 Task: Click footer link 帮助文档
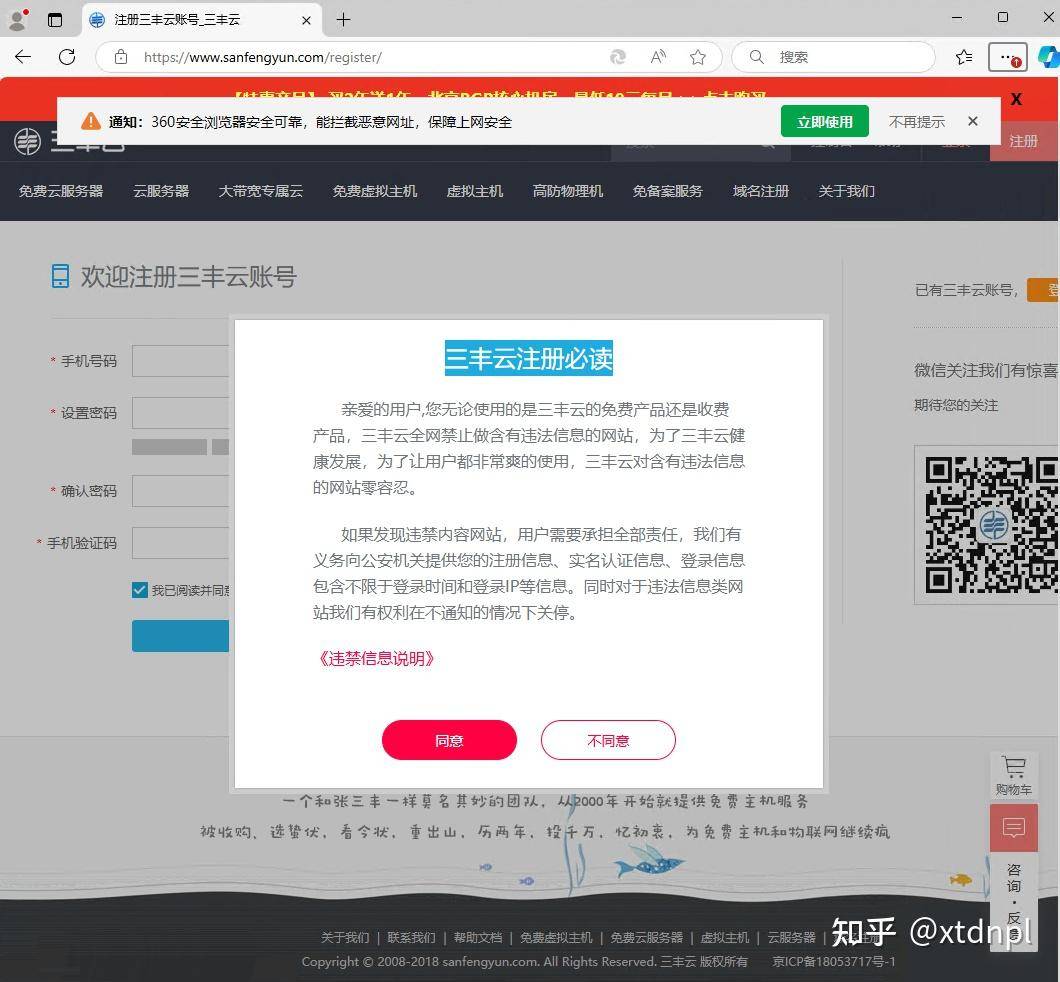coord(478,937)
